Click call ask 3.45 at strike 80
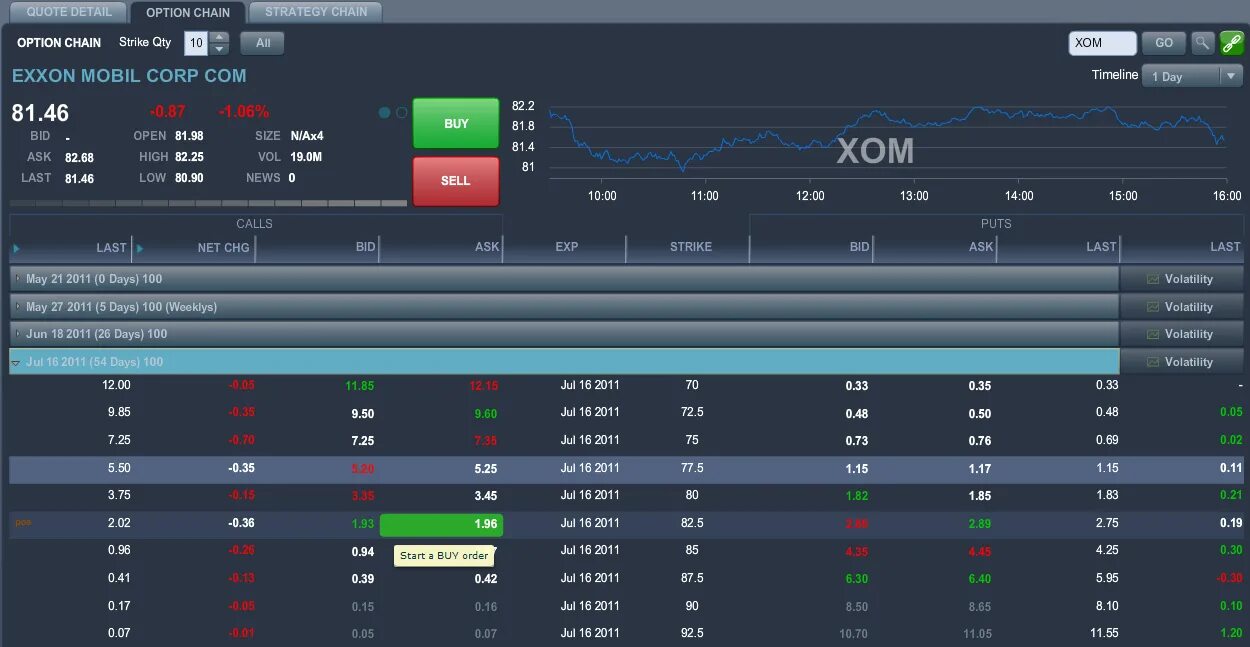Viewport: 1250px width, 647px height. tap(486, 496)
